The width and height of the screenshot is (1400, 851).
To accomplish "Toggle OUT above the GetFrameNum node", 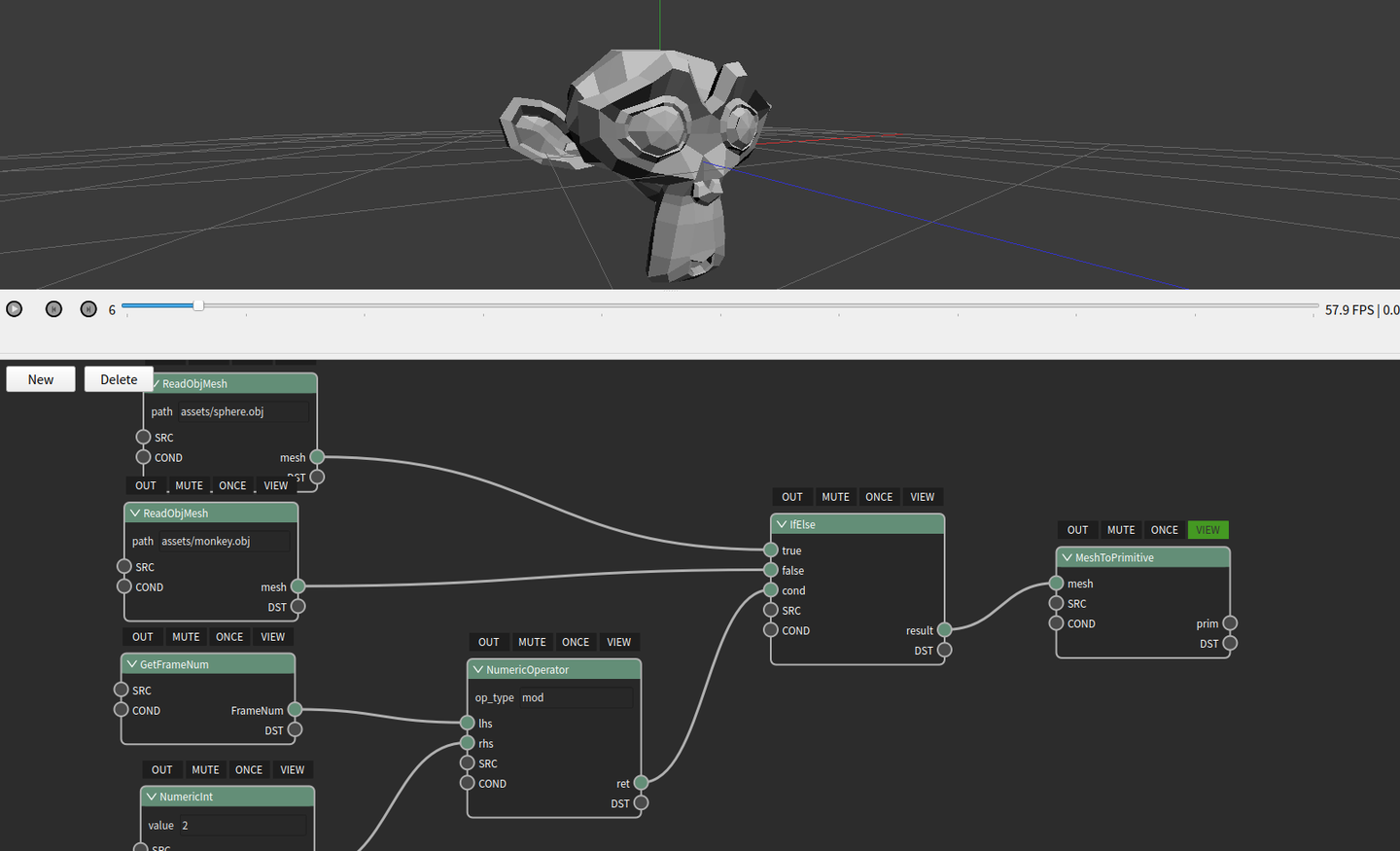I will 143,637.
